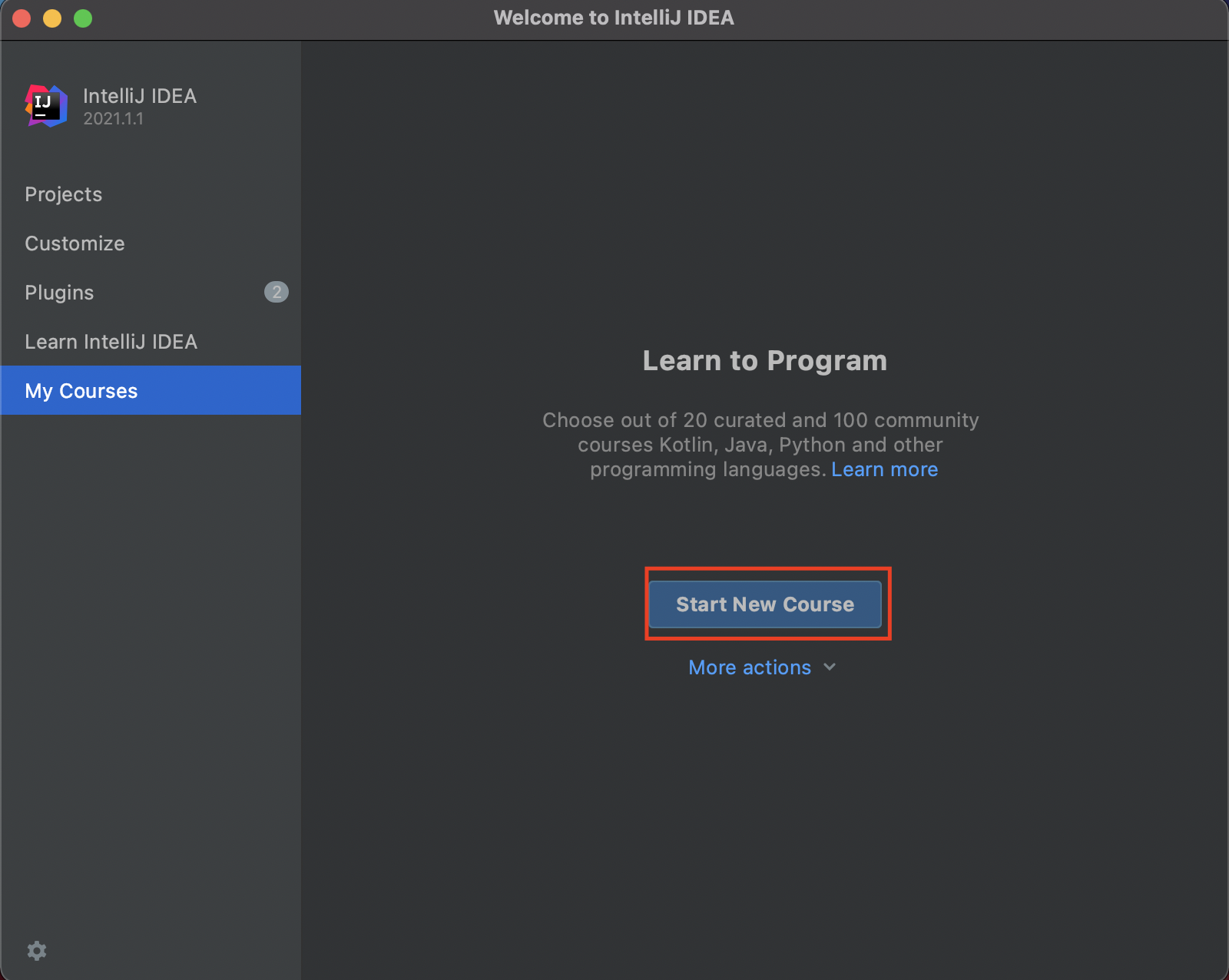Open the settings gear icon

(x=37, y=951)
